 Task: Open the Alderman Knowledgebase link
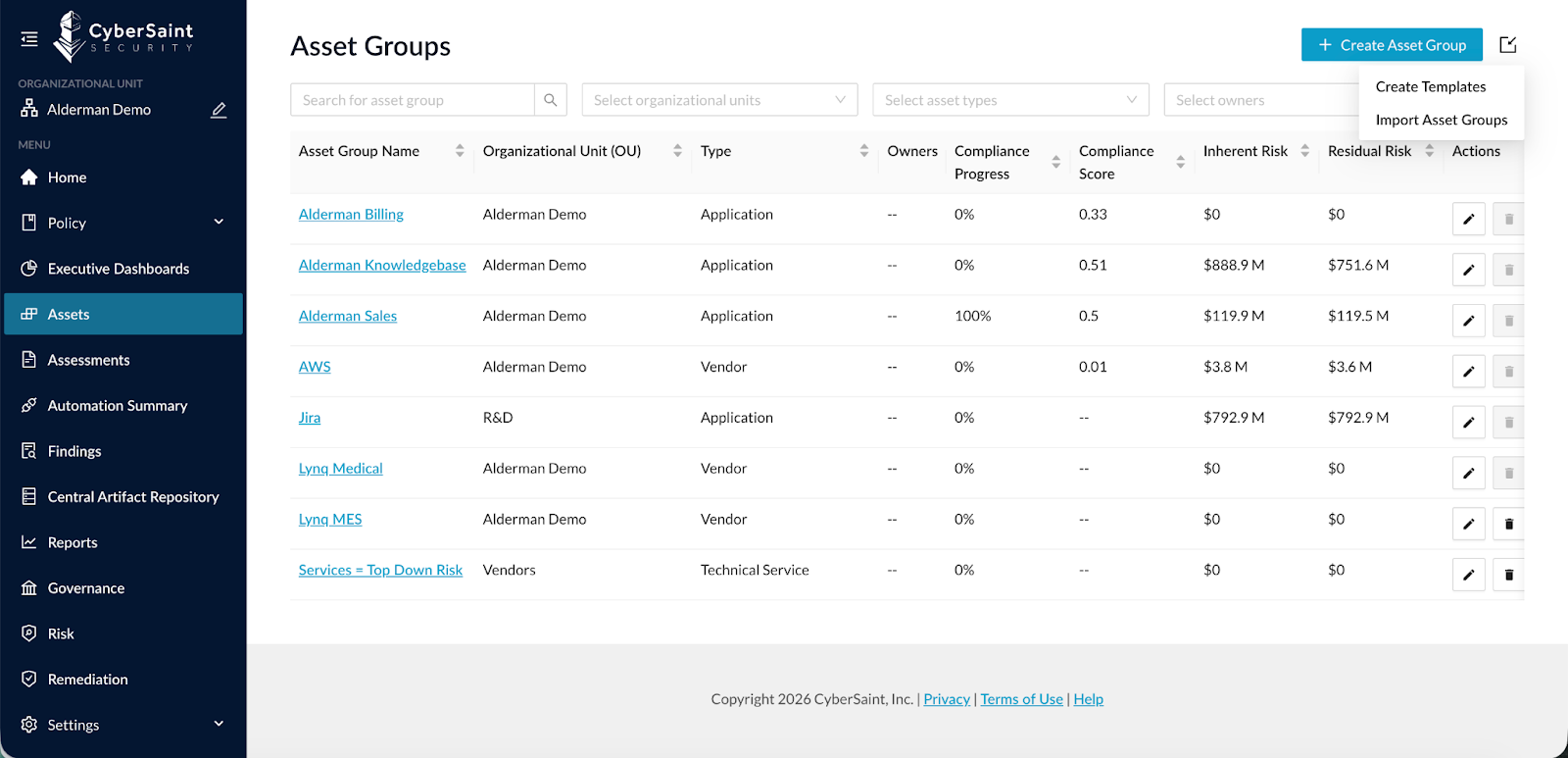pyautogui.click(x=382, y=265)
